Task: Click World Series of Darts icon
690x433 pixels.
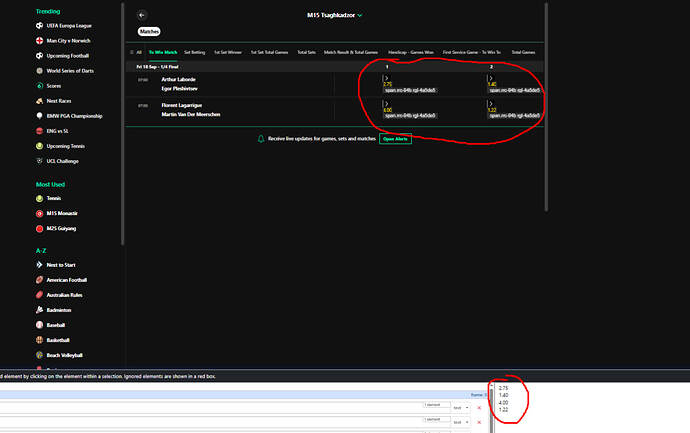Action: [x=39, y=70]
